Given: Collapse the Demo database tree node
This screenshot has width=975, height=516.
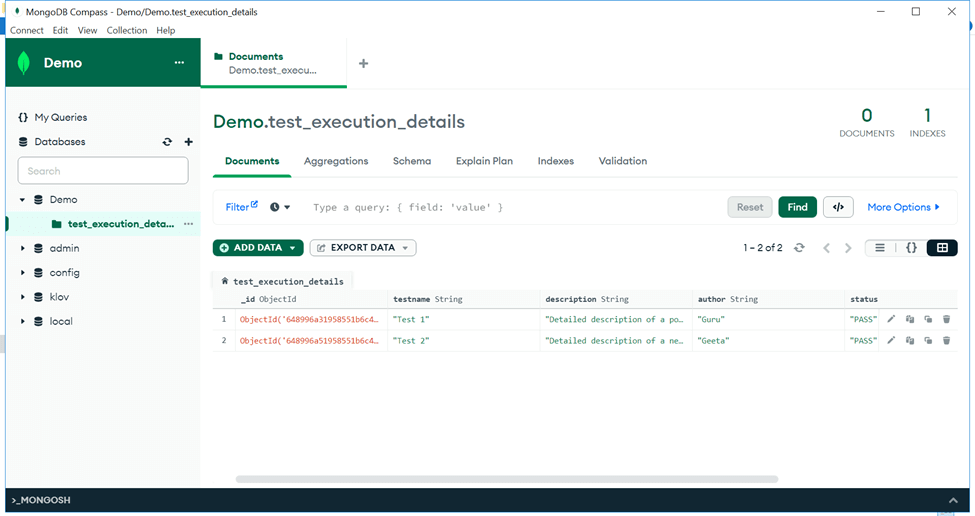Looking at the screenshot, I should coord(23,200).
